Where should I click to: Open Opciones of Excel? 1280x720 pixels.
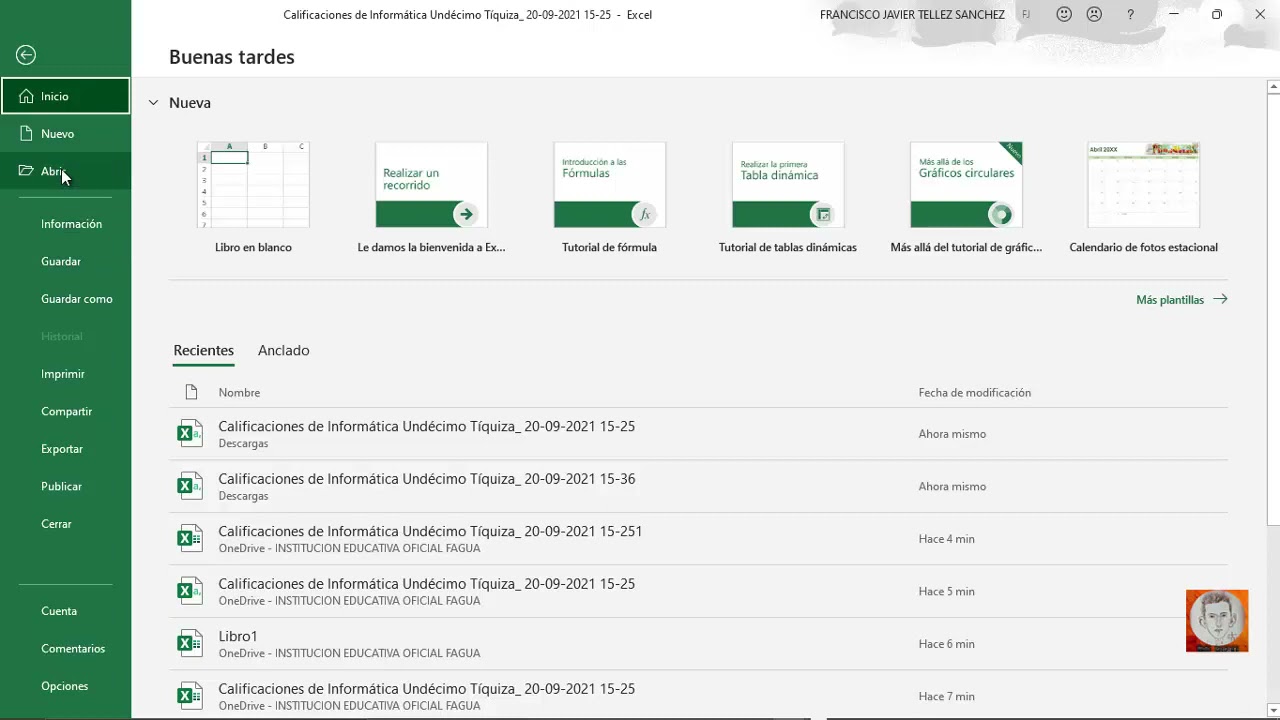(x=65, y=686)
